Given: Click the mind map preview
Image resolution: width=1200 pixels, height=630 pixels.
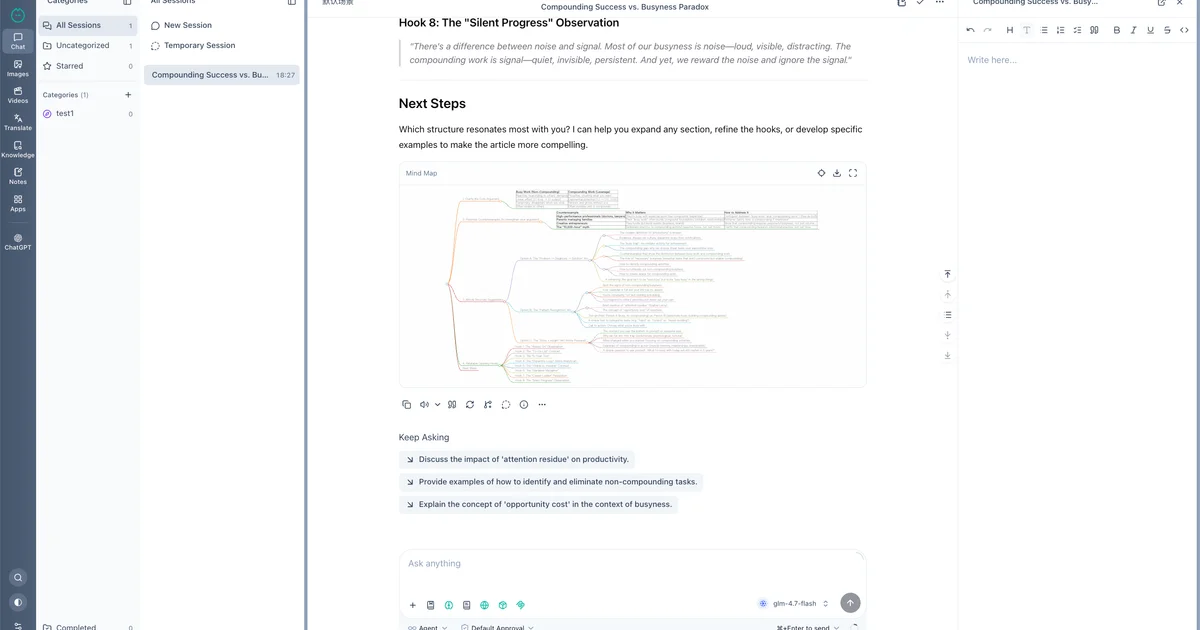Looking at the screenshot, I should click(632, 285).
